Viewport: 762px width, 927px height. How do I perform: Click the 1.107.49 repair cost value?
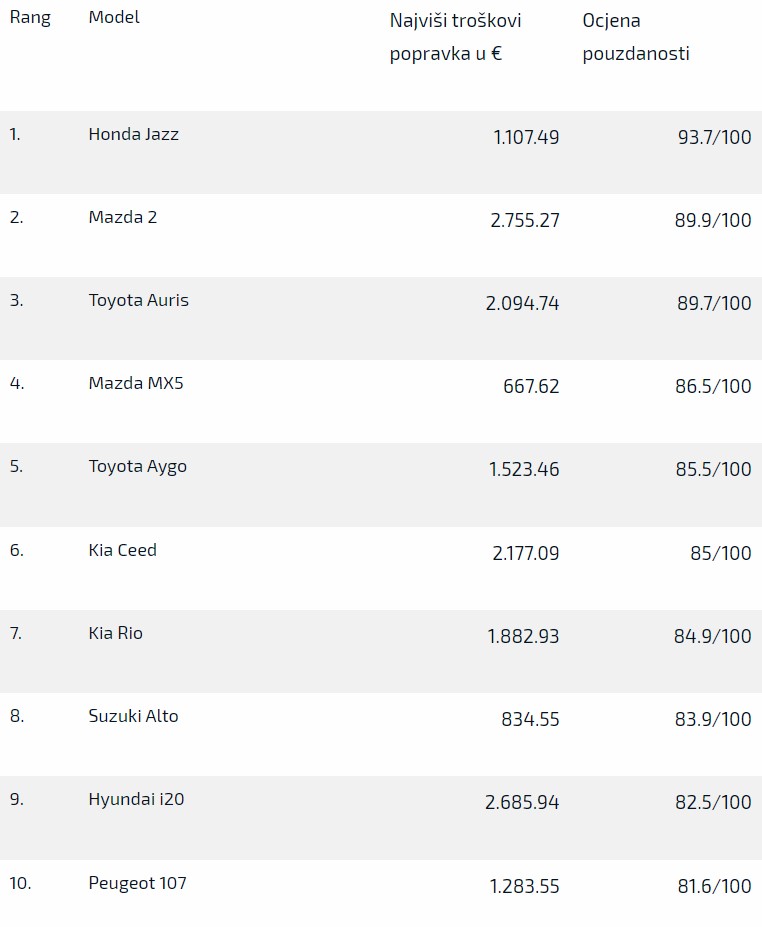pyautogui.click(x=526, y=137)
